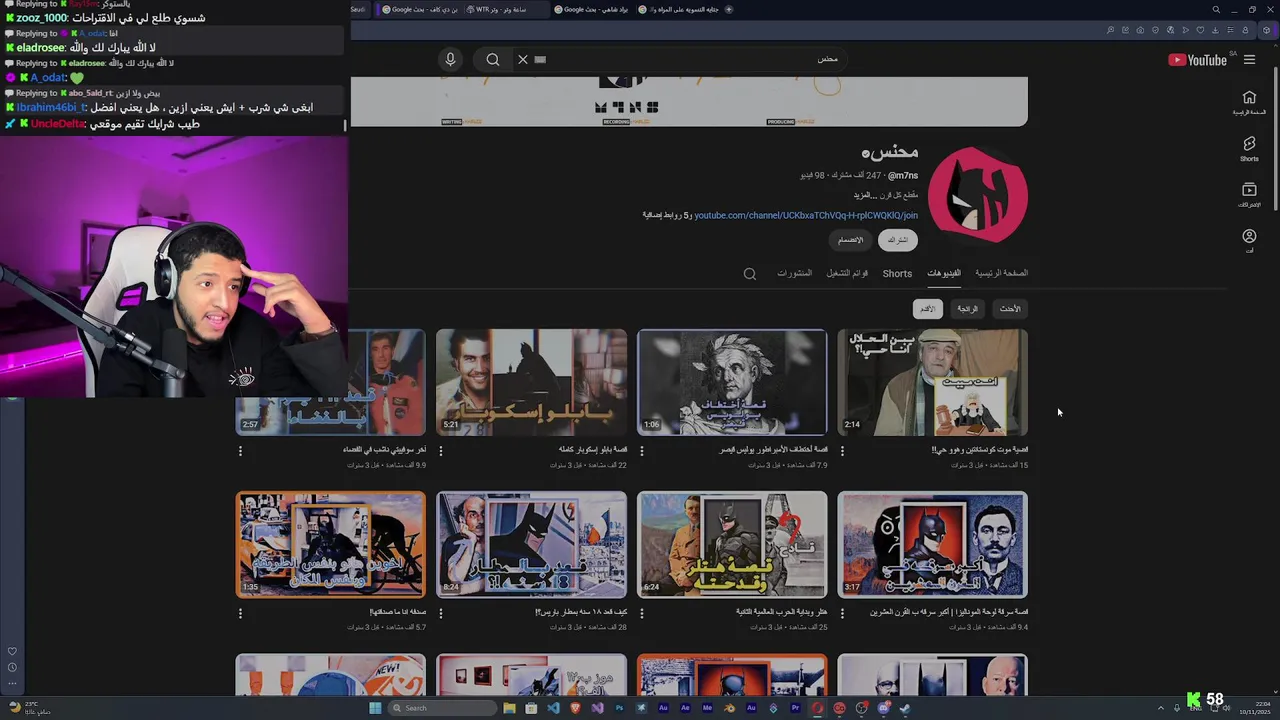Open options menu for the 5:21 video

[x=441, y=451]
